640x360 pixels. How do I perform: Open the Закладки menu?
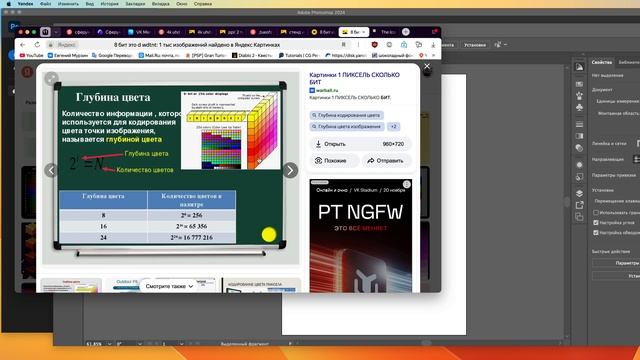[x=135, y=4]
